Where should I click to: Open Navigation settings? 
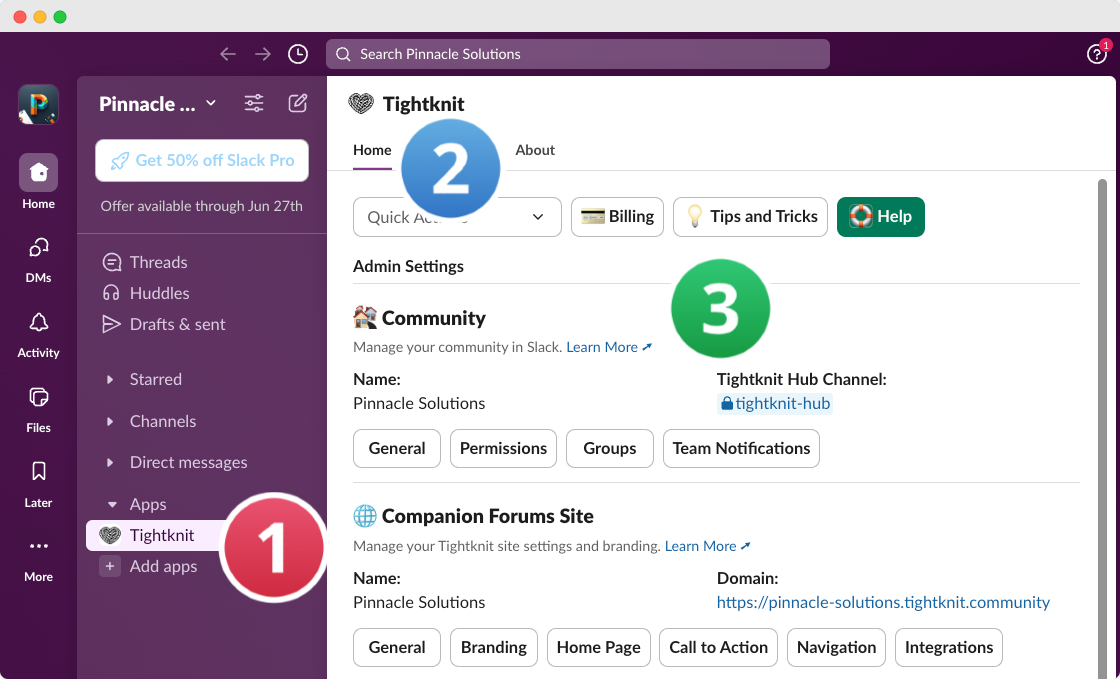tap(836, 648)
